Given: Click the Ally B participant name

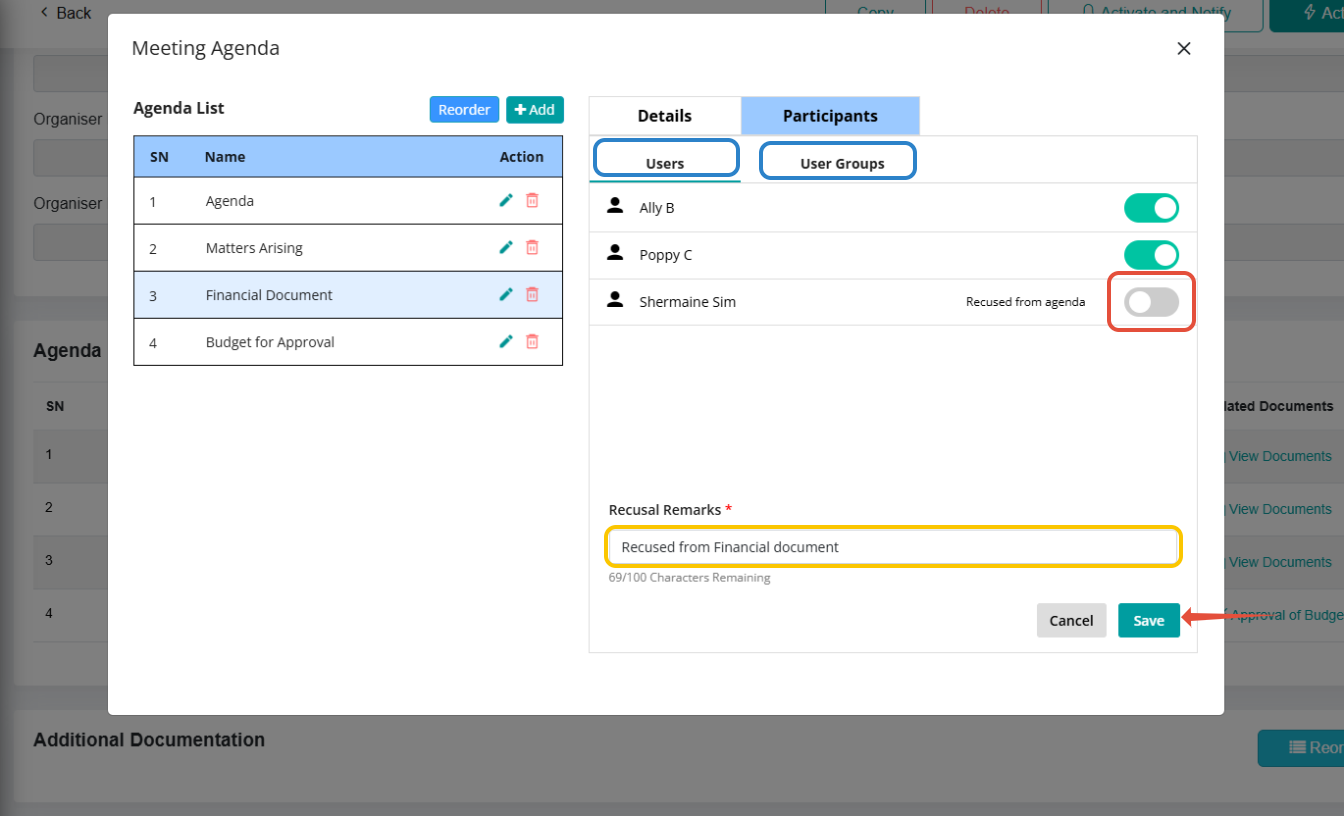Looking at the screenshot, I should tap(657, 208).
